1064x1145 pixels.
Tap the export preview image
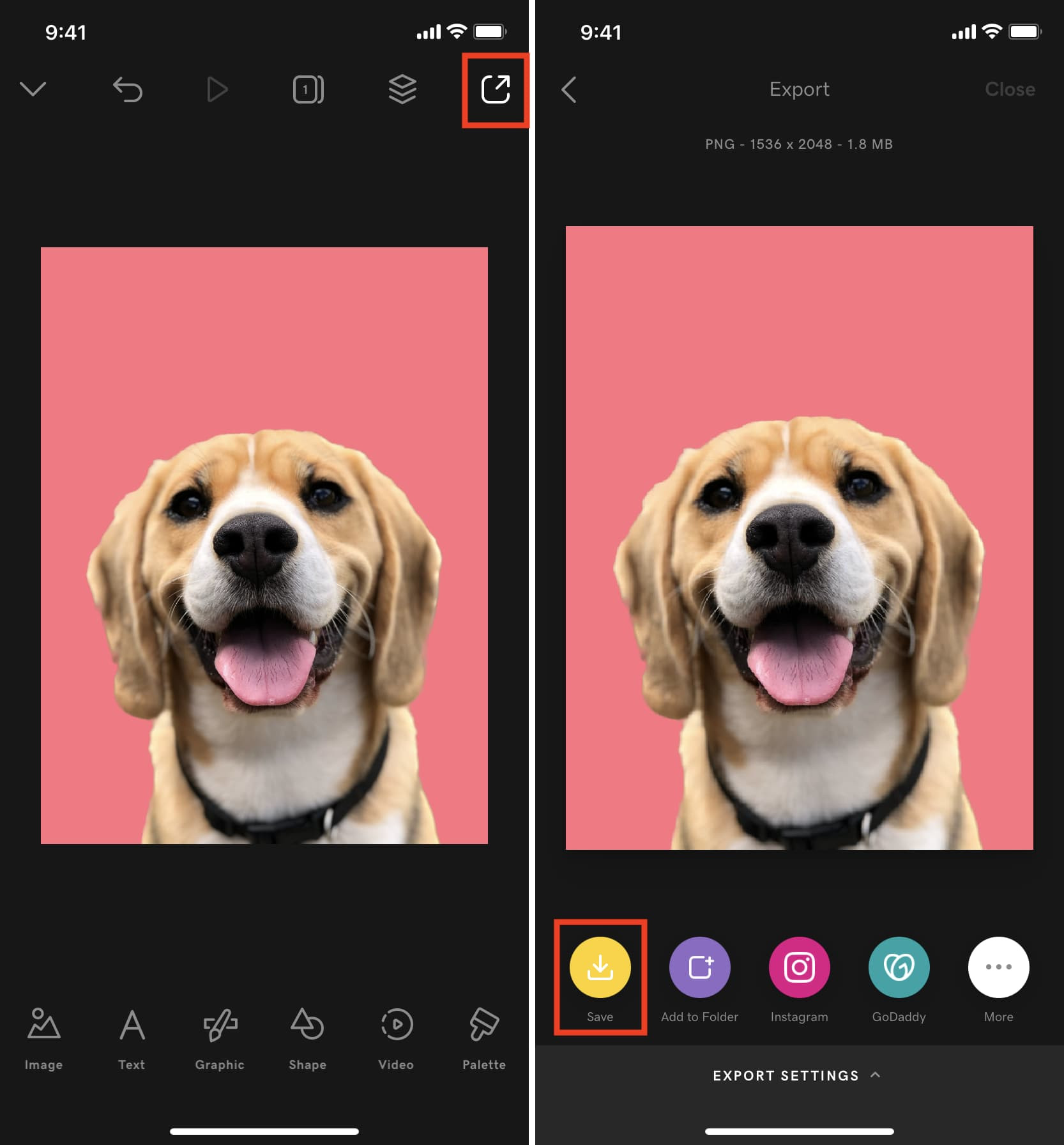799,538
